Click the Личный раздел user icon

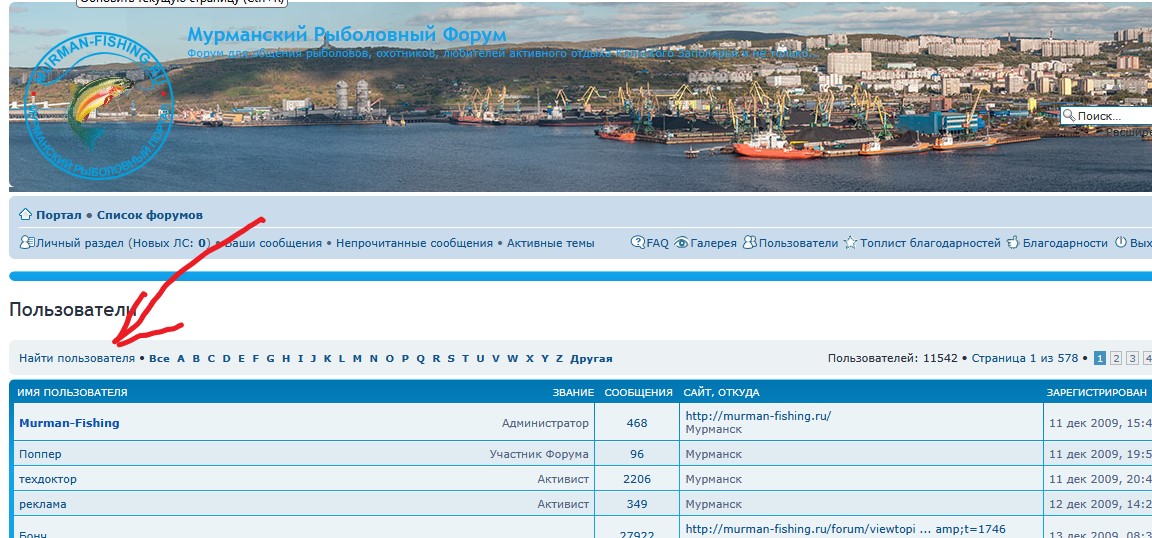click(x=27, y=243)
